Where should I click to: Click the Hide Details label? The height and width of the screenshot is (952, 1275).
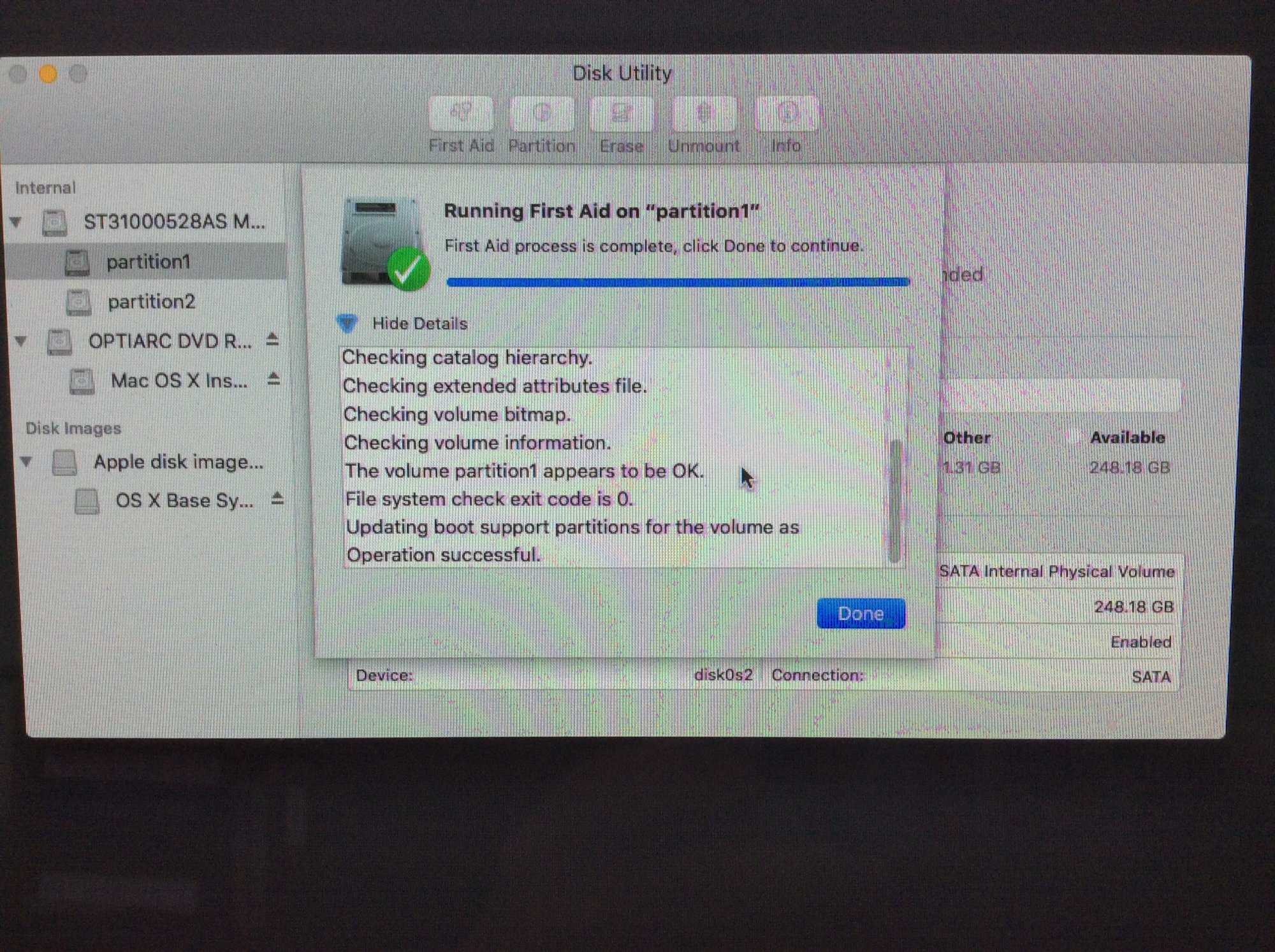click(x=419, y=324)
